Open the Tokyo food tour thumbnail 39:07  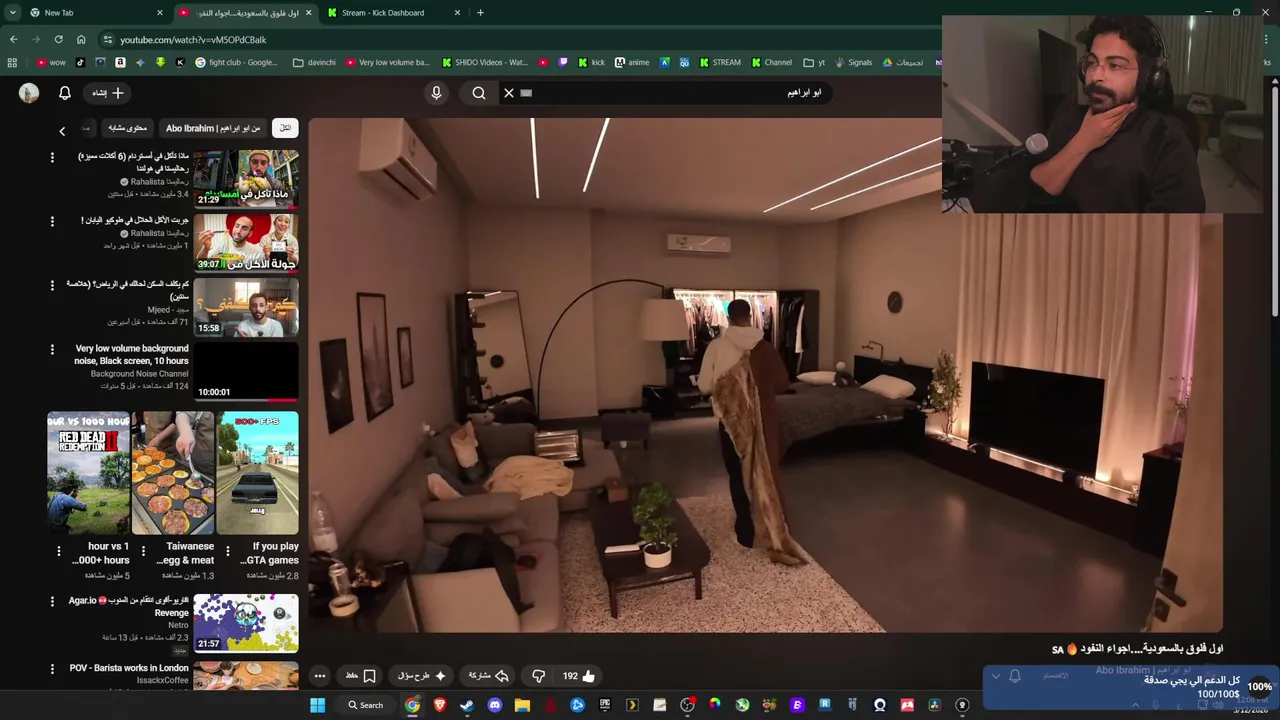pyautogui.click(x=245, y=242)
